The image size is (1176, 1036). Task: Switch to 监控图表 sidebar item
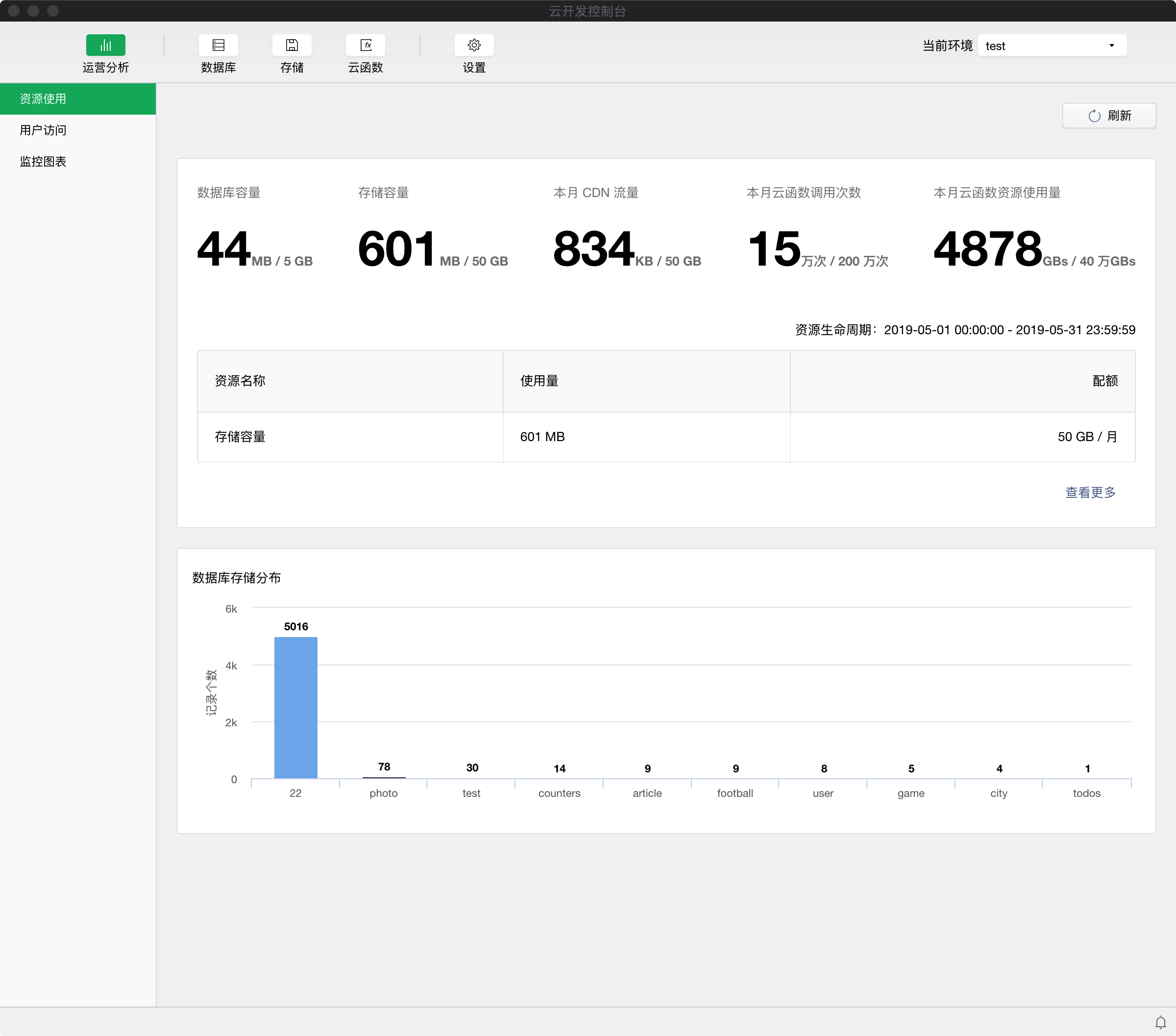(x=43, y=162)
